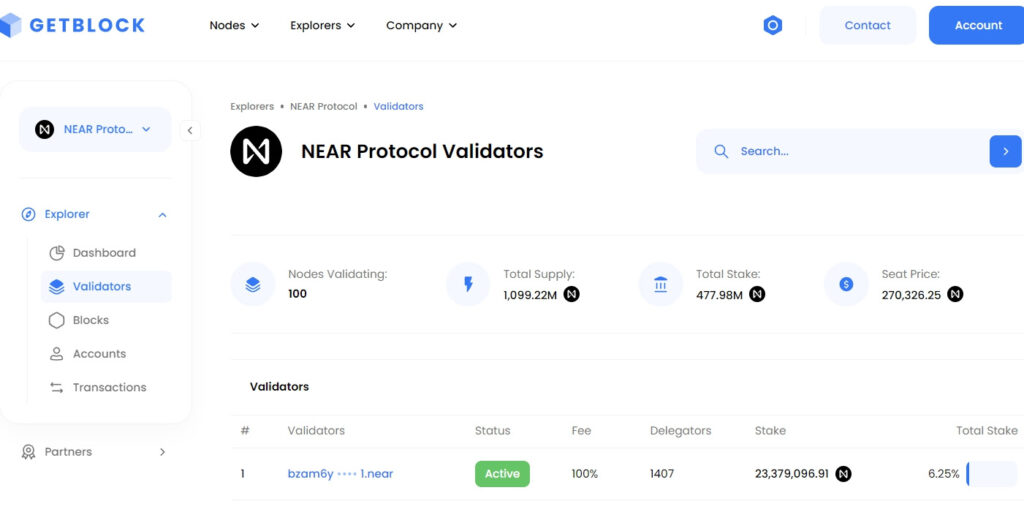Click the Nodes Validating layers icon
The height and width of the screenshot is (512, 1024).
[x=253, y=284]
